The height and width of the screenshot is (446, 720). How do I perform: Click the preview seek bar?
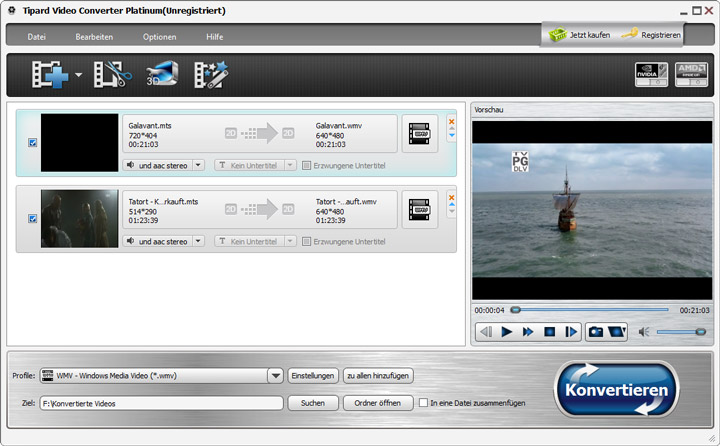[590, 310]
